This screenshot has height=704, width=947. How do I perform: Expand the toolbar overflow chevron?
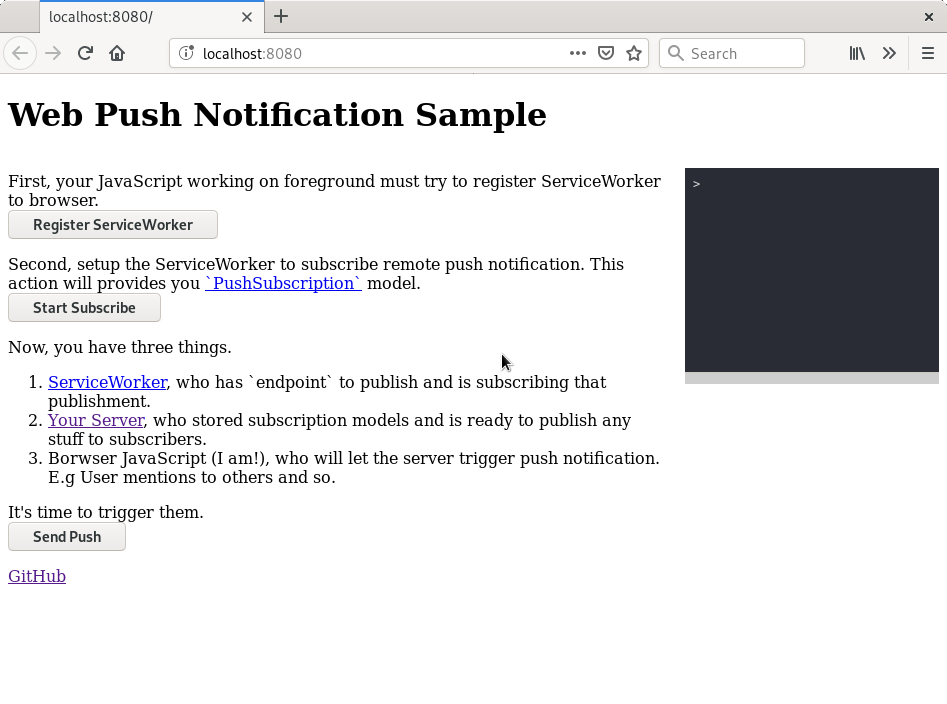click(x=890, y=52)
